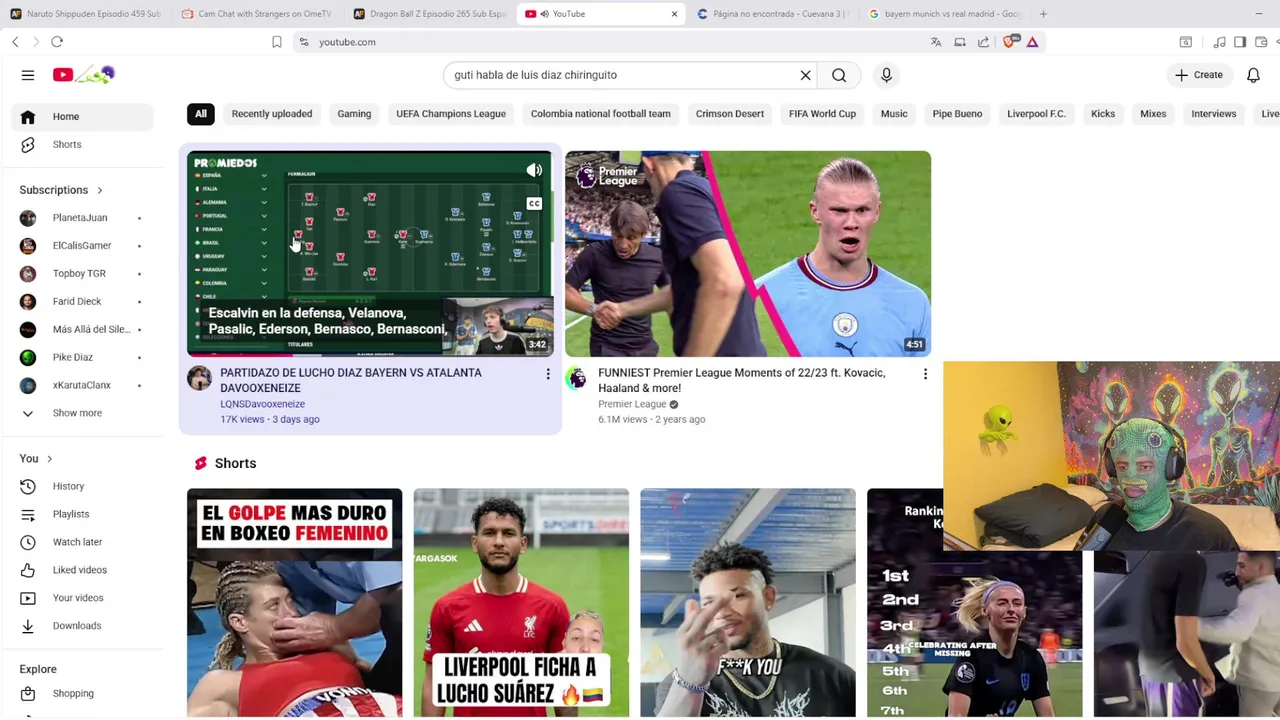The image size is (1280, 720).
Task: Open Shorts in the sidebar
Action: tap(84, 145)
